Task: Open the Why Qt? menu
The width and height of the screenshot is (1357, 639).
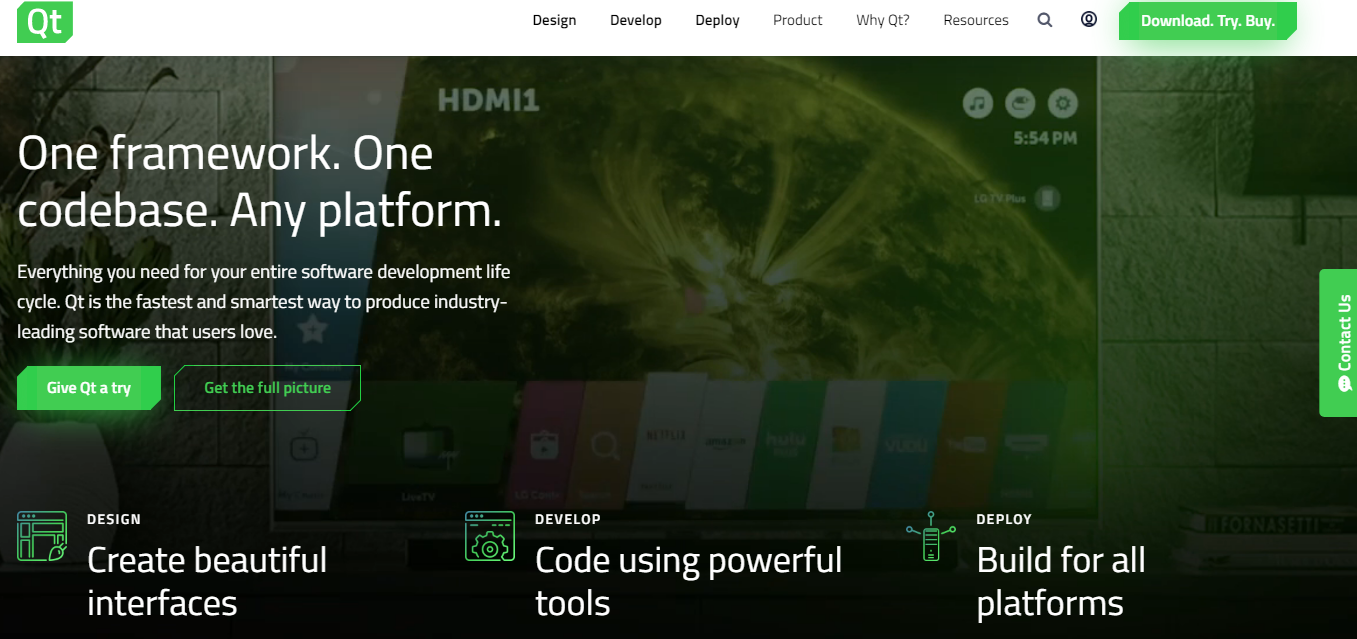Action: coord(883,20)
